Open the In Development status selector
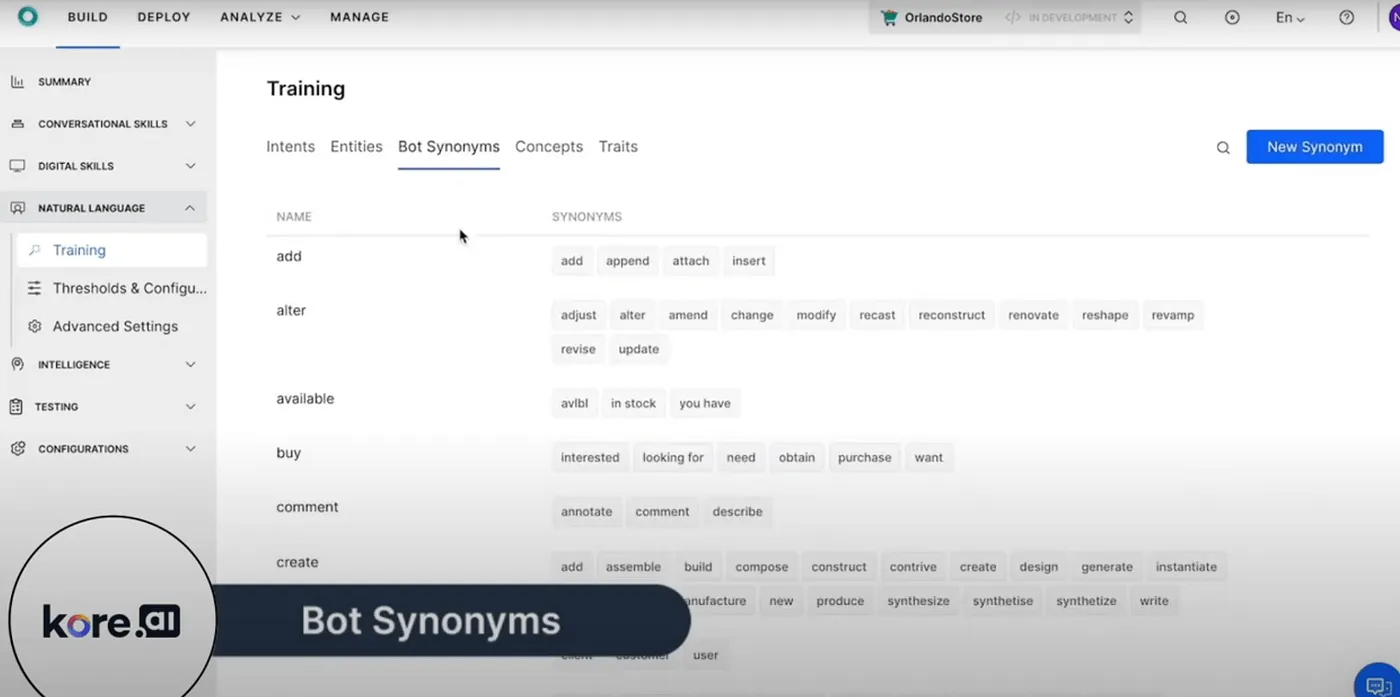The image size is (1400, 697). 1069,17
